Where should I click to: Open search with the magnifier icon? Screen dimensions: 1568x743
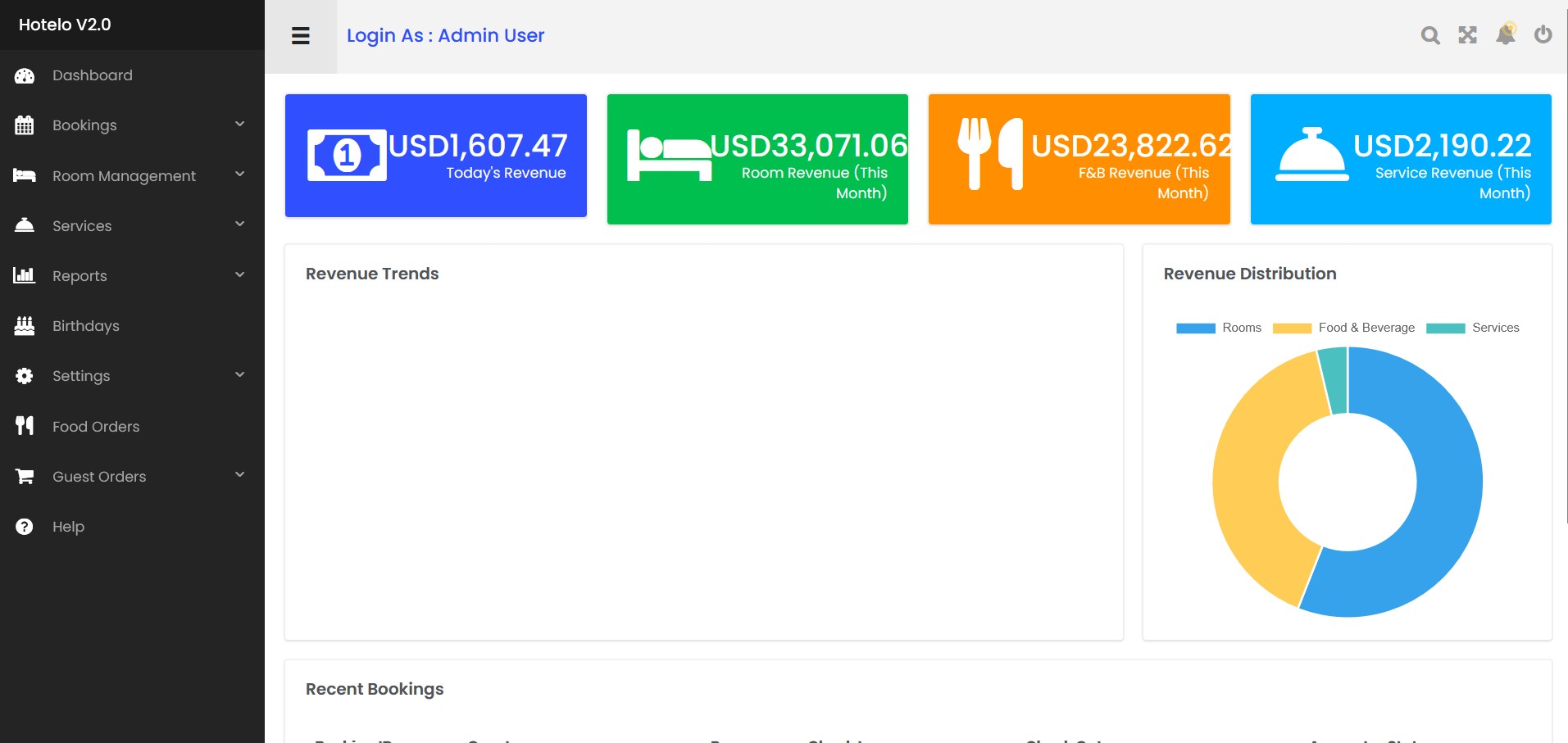coord(1430,35)
